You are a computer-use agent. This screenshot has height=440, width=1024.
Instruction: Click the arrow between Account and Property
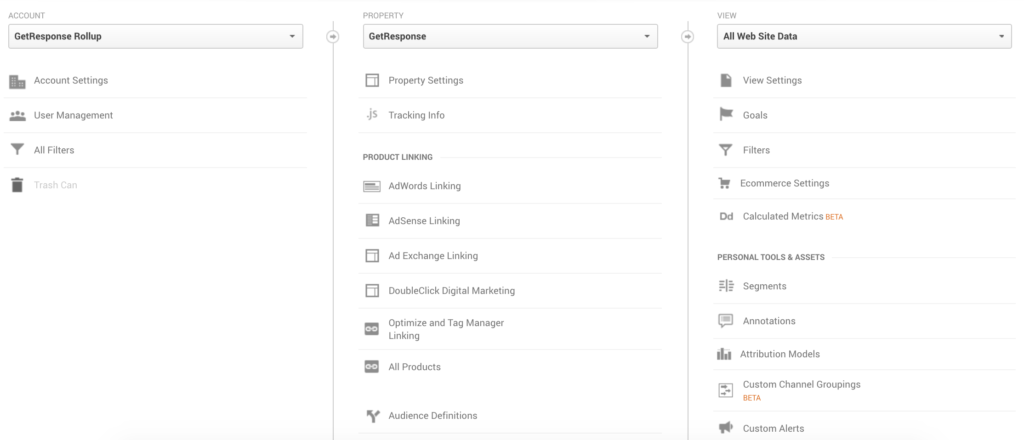click(x=333, y=37)
